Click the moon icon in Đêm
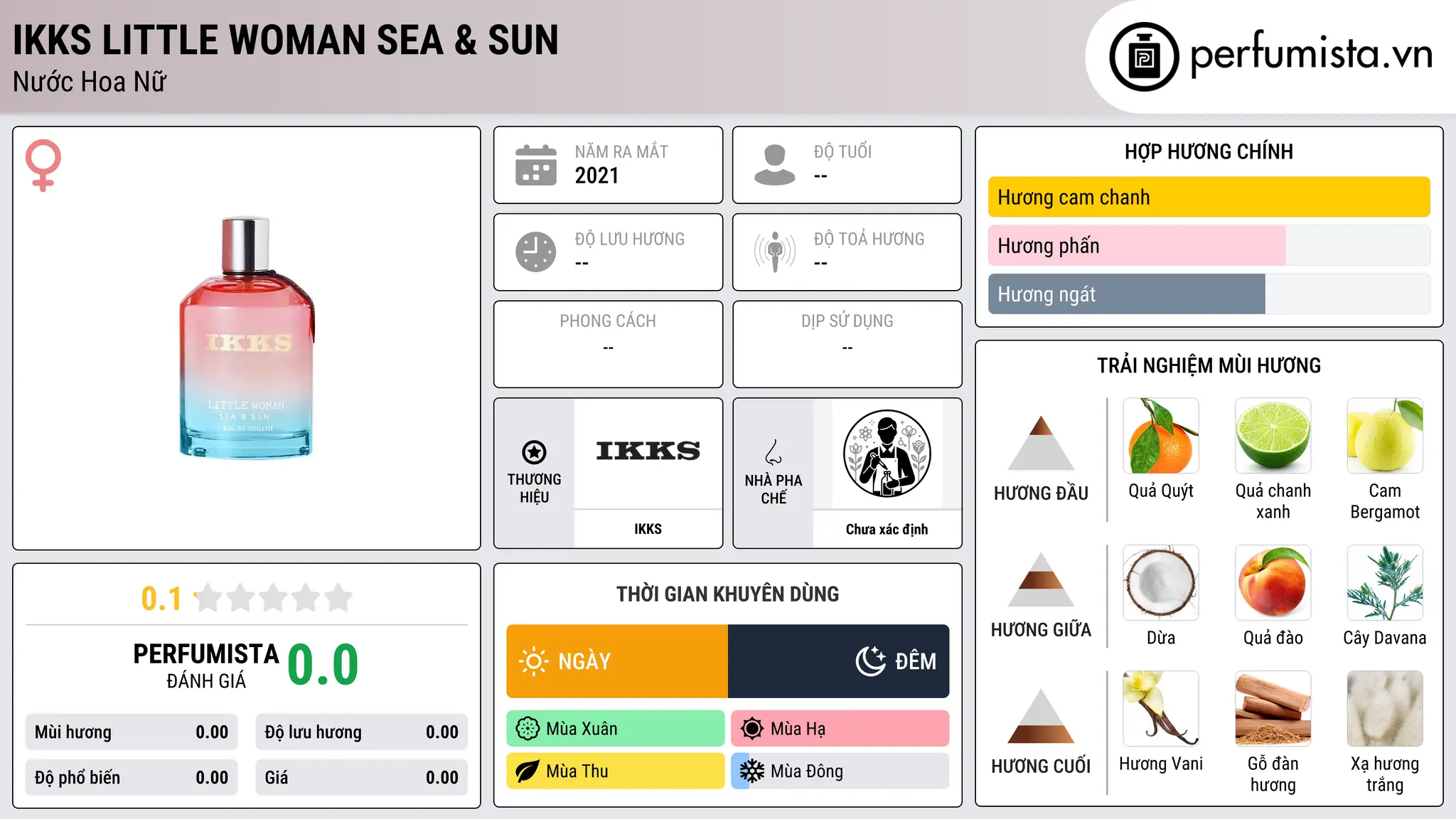This screenshot has height=819, width=1456. point(871,661)
